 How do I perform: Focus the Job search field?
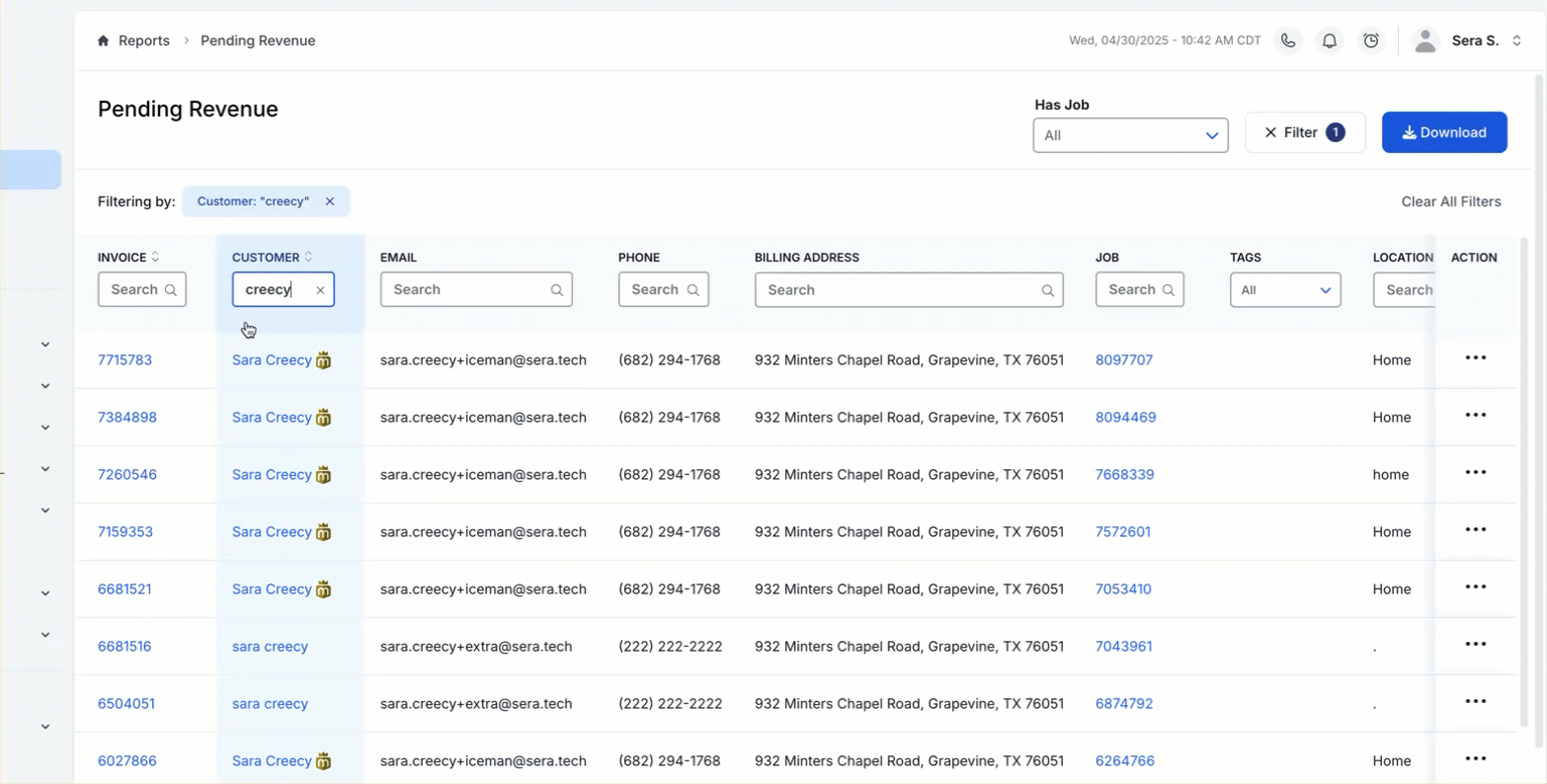(1139, 289)
